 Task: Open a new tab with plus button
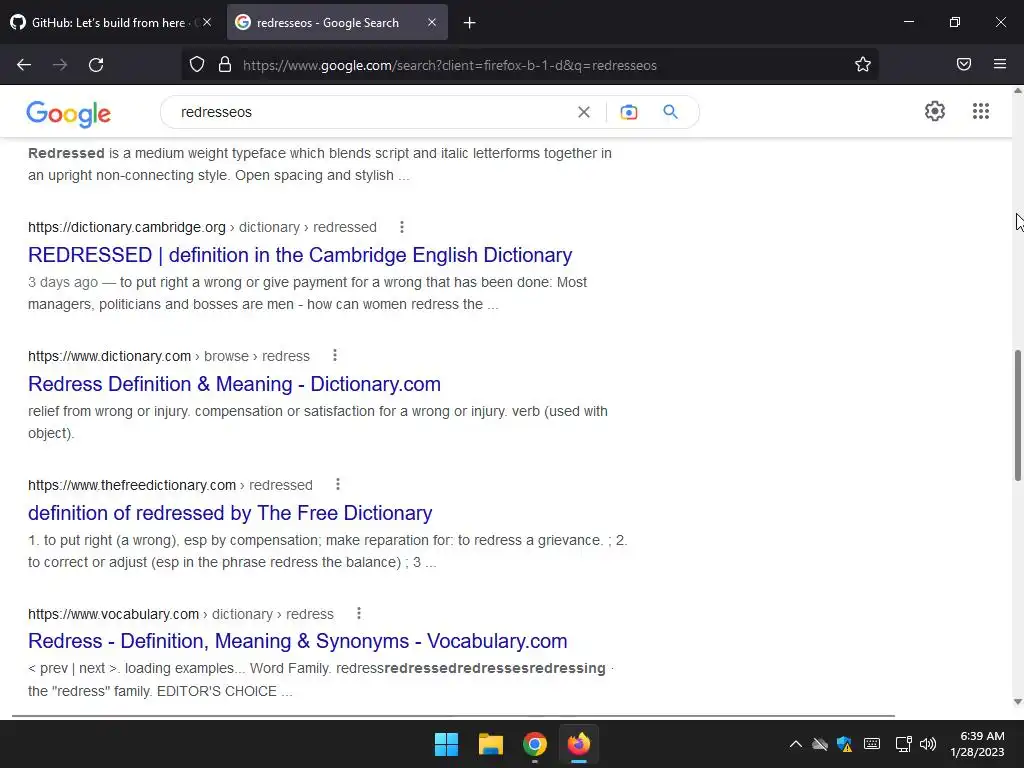tap(470, 23)
